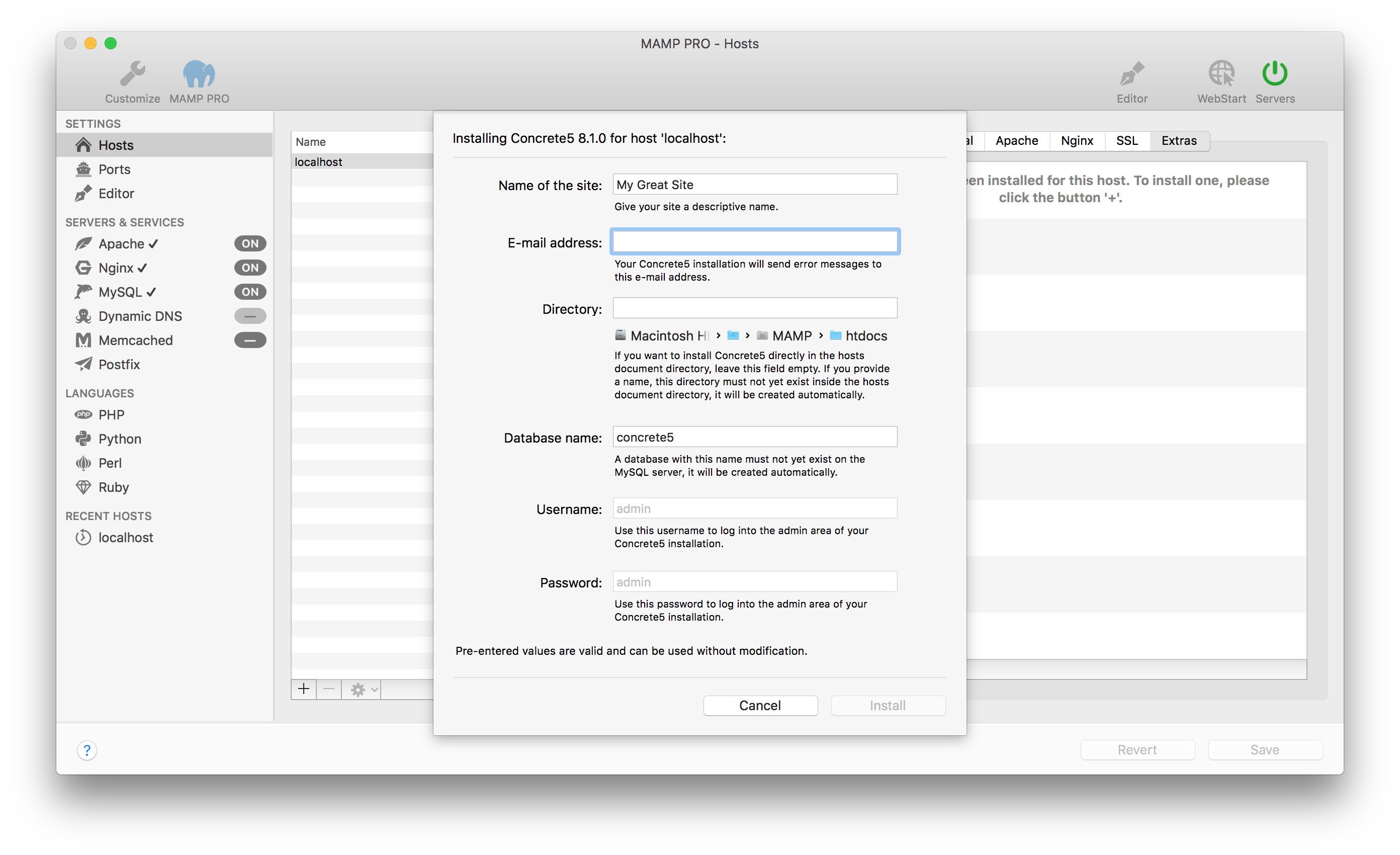Click the Install button
The width and height of the screenshot is (1400, 855).
point(888,706)
